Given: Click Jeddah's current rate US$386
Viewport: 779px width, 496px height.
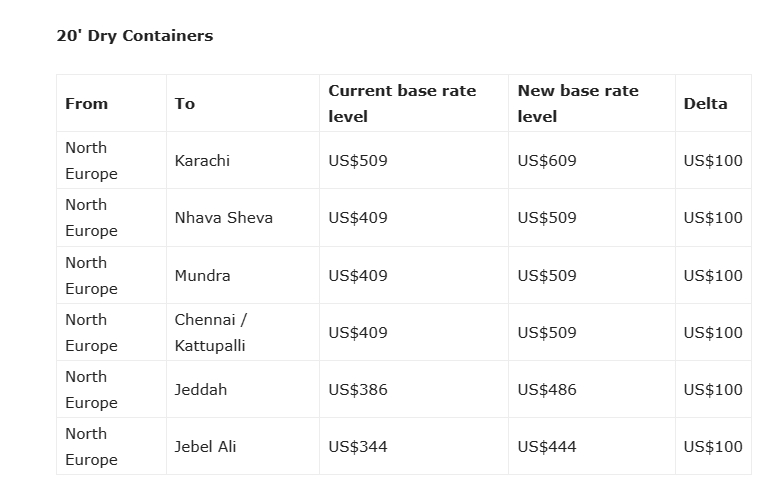Looking at the screenshot, I should pos(358,390).
